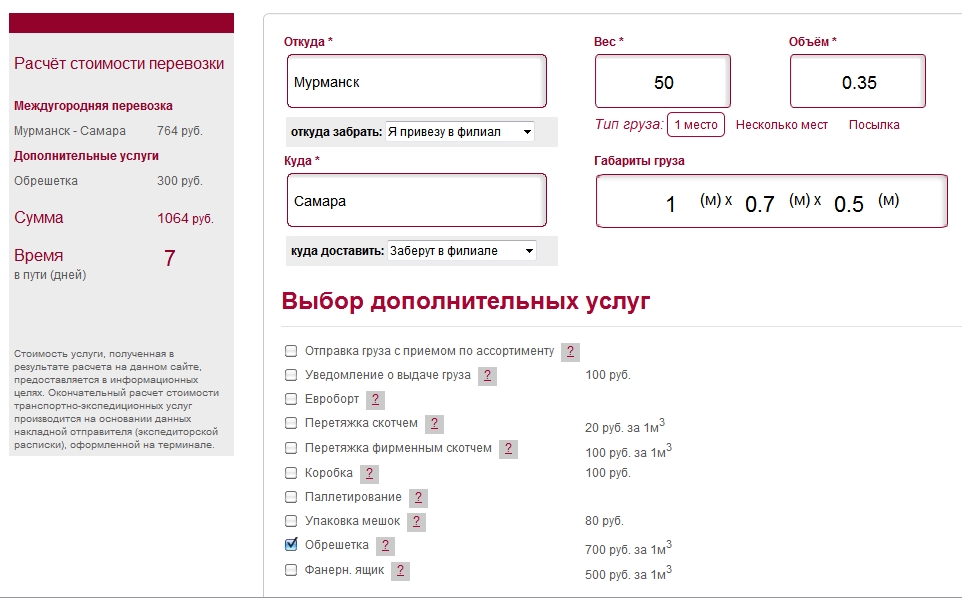Choose the 'Посылка' cargo type link
Image resolution: width=962 pixels, height=598 pixels.
click(874, 125)
